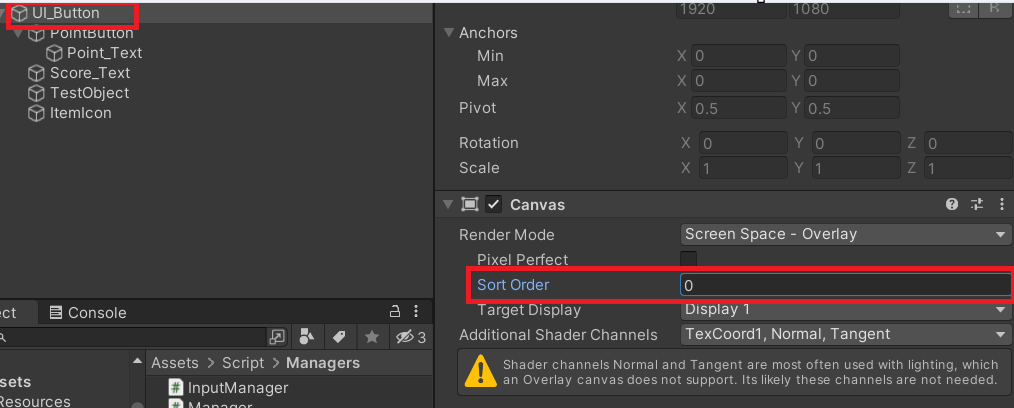Edit the Anchors Min X field
The height and width of the screenshot is (408, 1014).
739,56
